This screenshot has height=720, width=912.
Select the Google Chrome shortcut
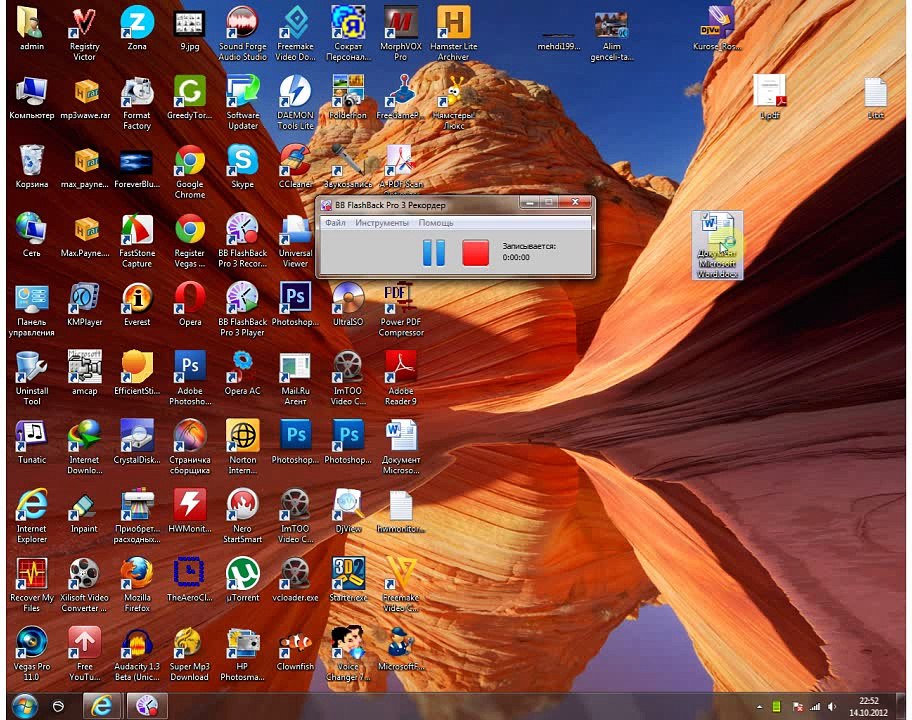pyautogui.click(x=190, y=173)
